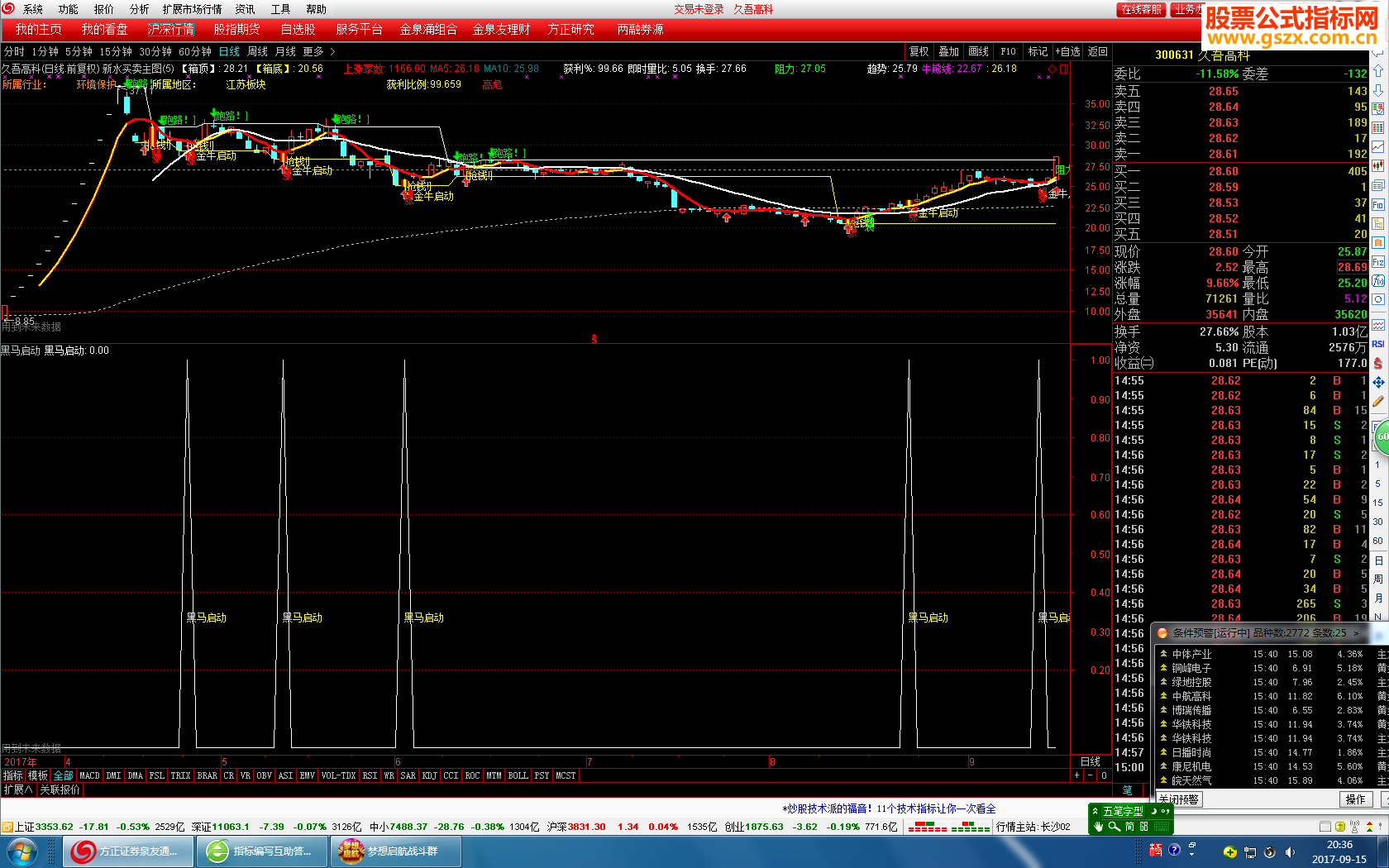Viewport: 1389px width, 868px height.
Task: Select the KDJ indicator tab
Action: point(429,775)
